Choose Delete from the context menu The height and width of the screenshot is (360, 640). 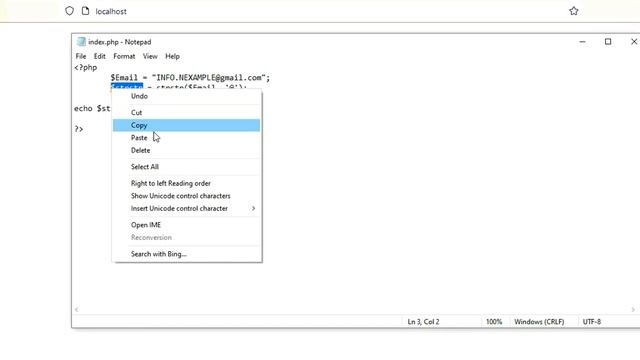click(x=187, y=151)
